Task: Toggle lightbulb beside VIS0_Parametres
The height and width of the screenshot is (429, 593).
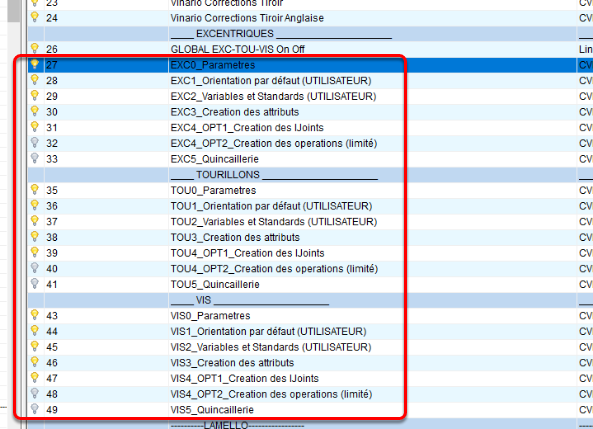Action: click(34, 315)
